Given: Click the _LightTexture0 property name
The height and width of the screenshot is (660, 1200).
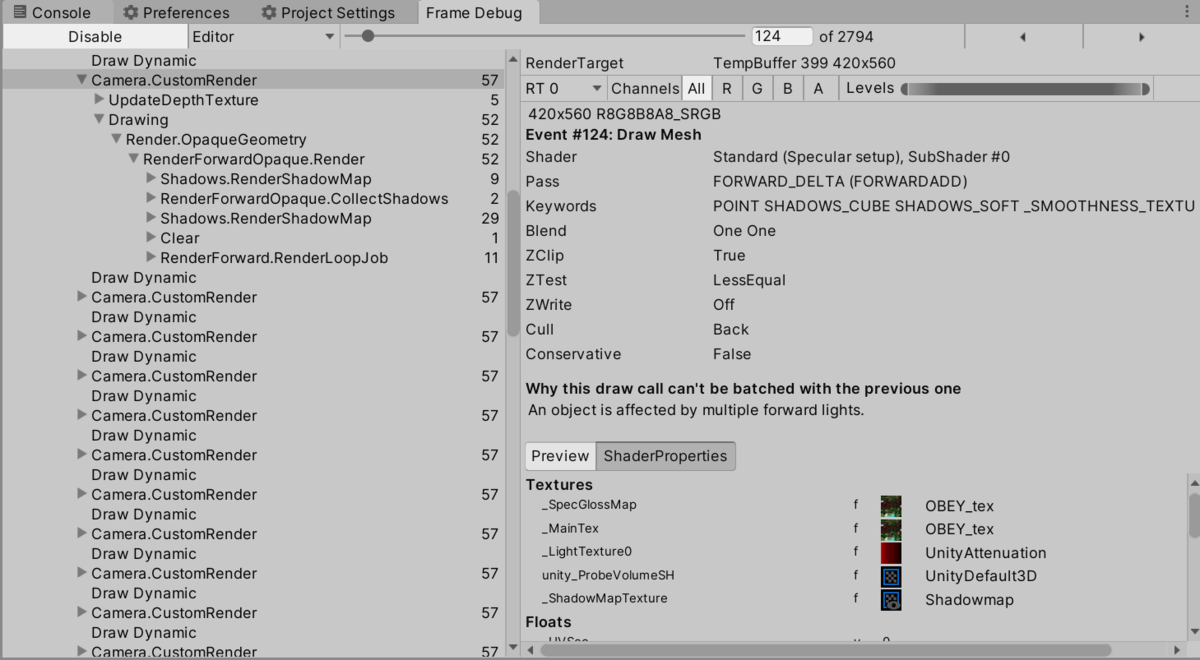Looking at the screenshot, I should tap(586, 552).
